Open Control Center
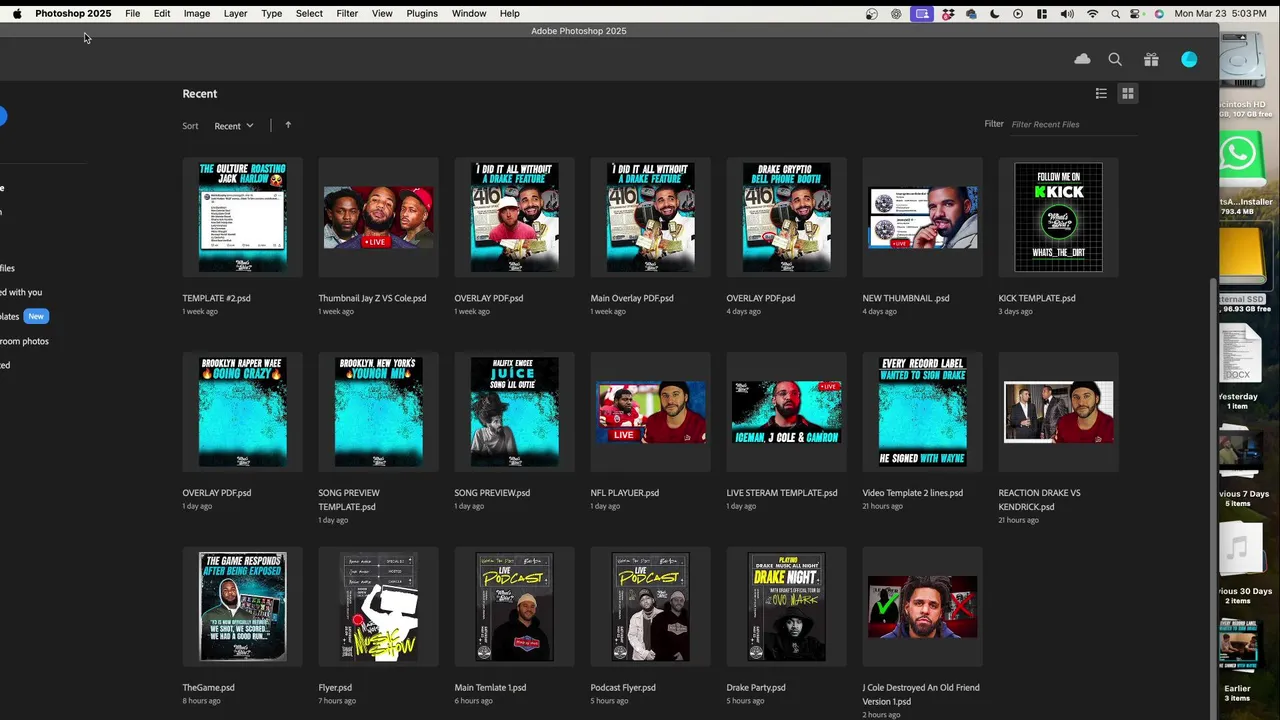Image resolution: width=1280 pixels, height=720 pixels. coord(1137,13)
